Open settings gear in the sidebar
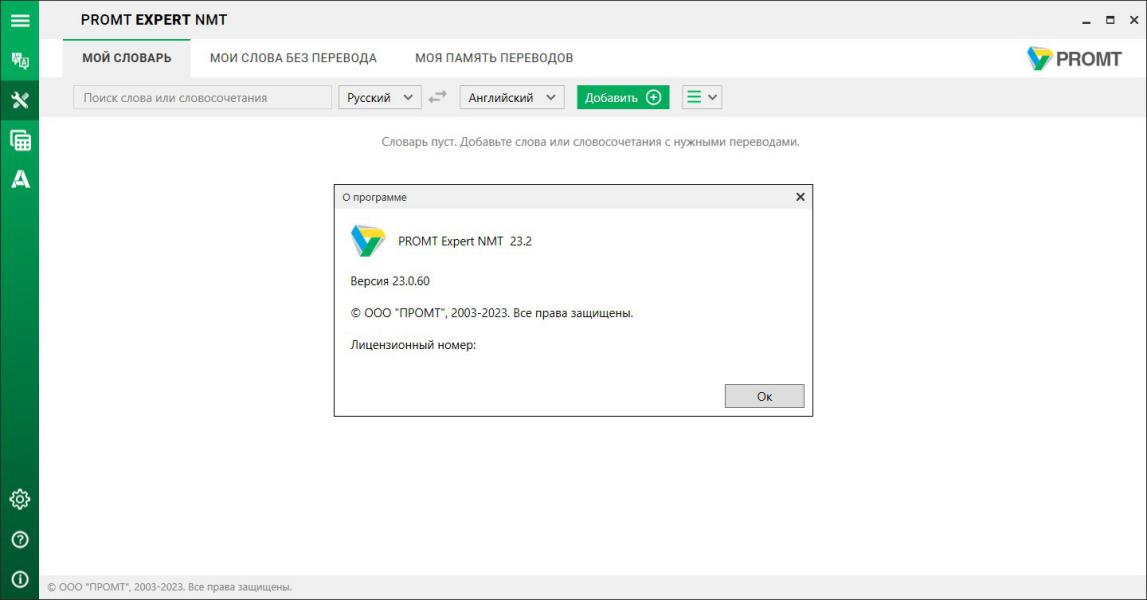The image size is (1147, 600). click(x=20, y=499)
